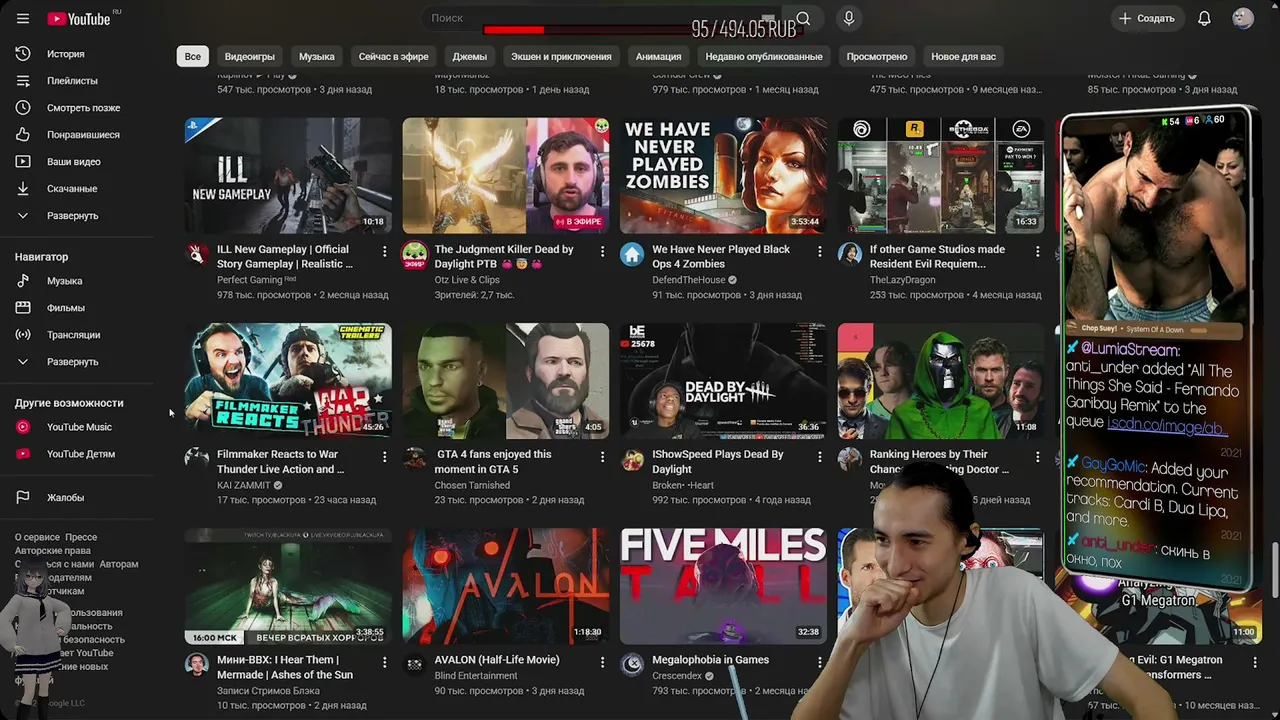The width and height of the screenshot is (1280, 720).
Task: Open KAI ZAMMIT channel avatar
Action: (197, 459)
